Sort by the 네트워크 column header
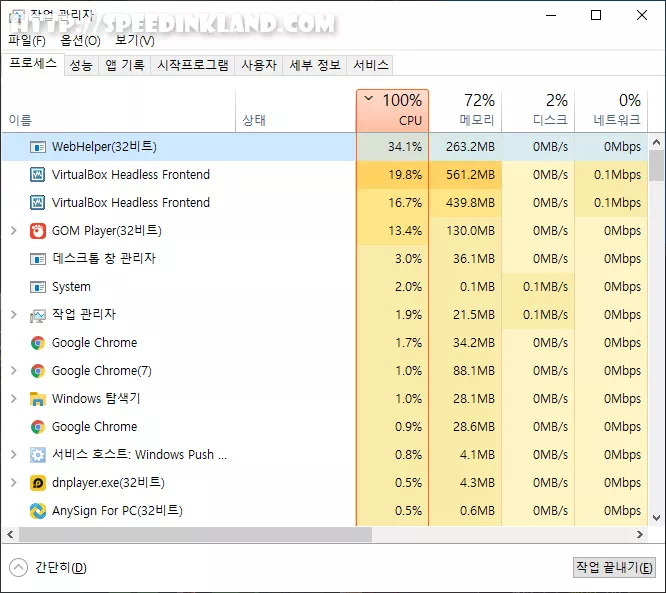 pos(611,111)
